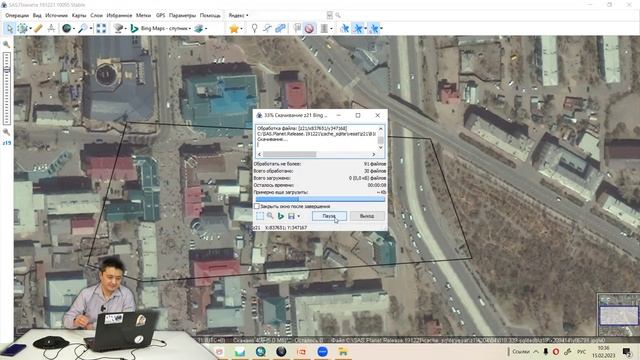Click РУС language indicator in tray
The image size is (640, 360).
pyautogui.click(x=581, y=351)
